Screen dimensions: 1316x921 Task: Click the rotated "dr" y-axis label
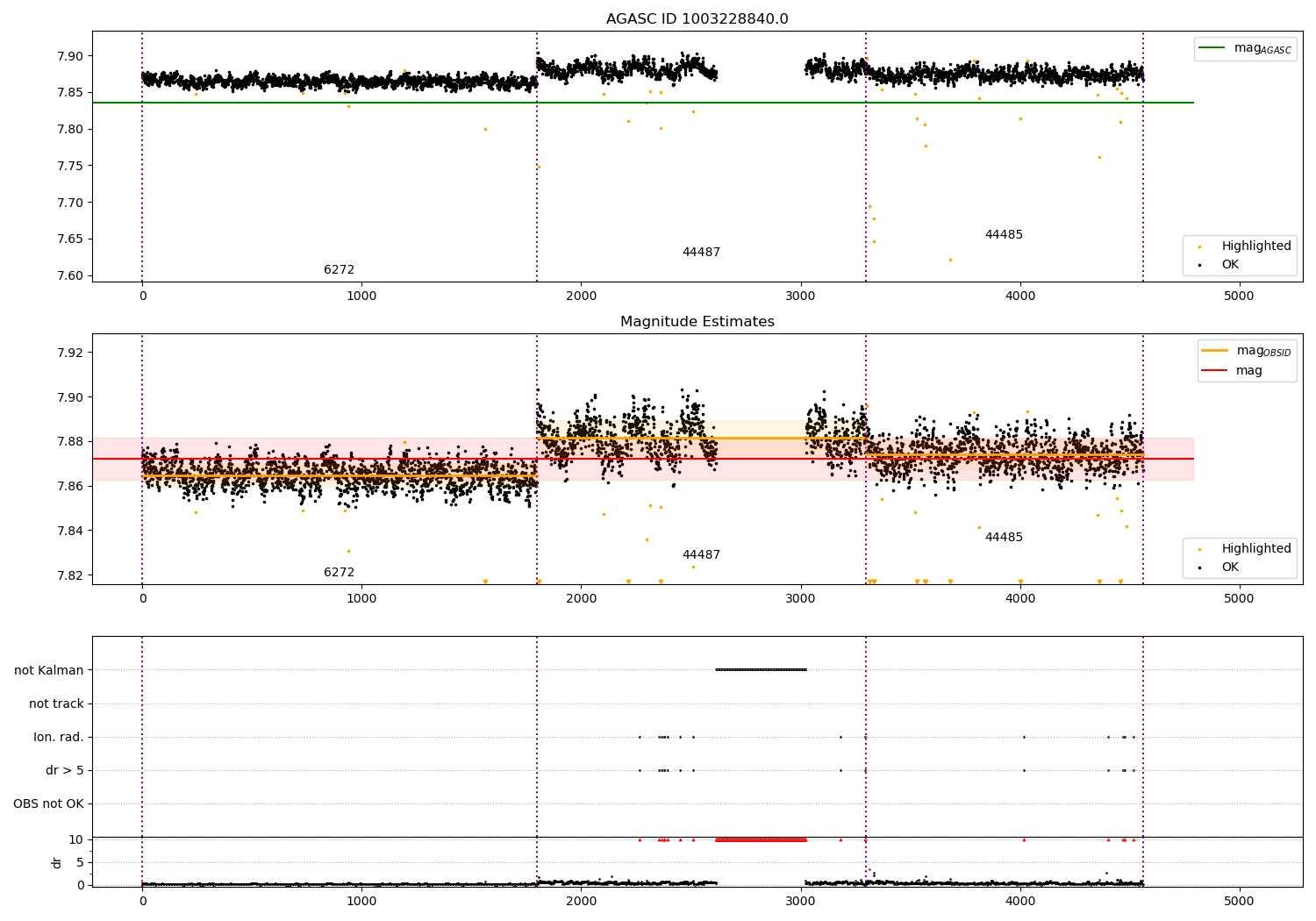(x=57, y=862)
